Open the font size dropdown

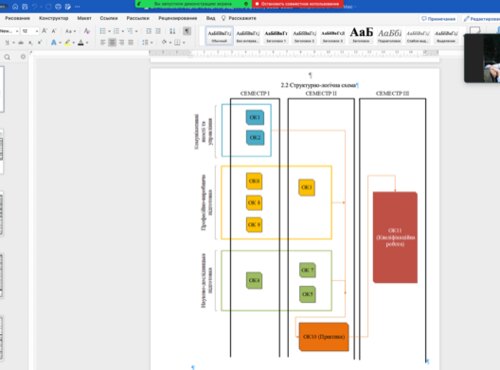(37, 31)
